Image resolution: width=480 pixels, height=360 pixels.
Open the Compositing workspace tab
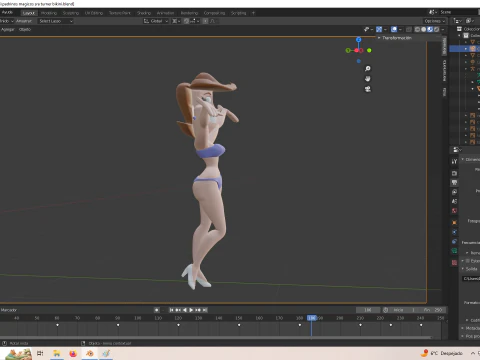(x=214, y=13)
